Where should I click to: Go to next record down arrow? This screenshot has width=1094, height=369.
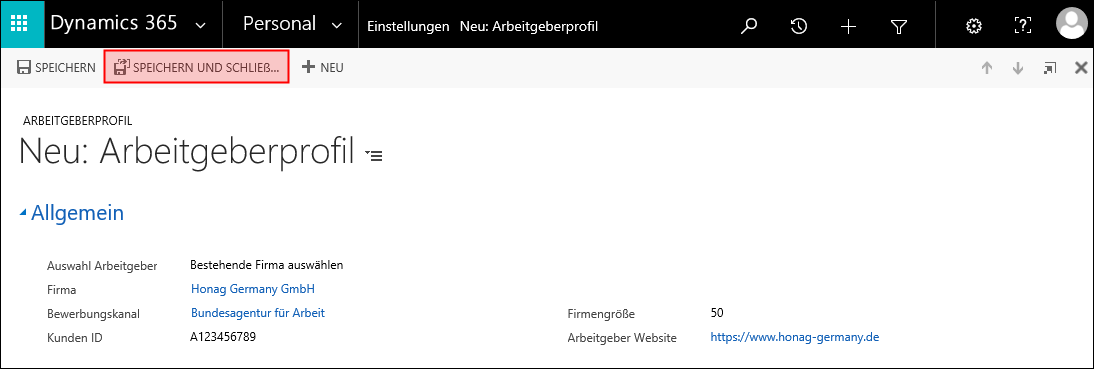[x=1018, y=68]
